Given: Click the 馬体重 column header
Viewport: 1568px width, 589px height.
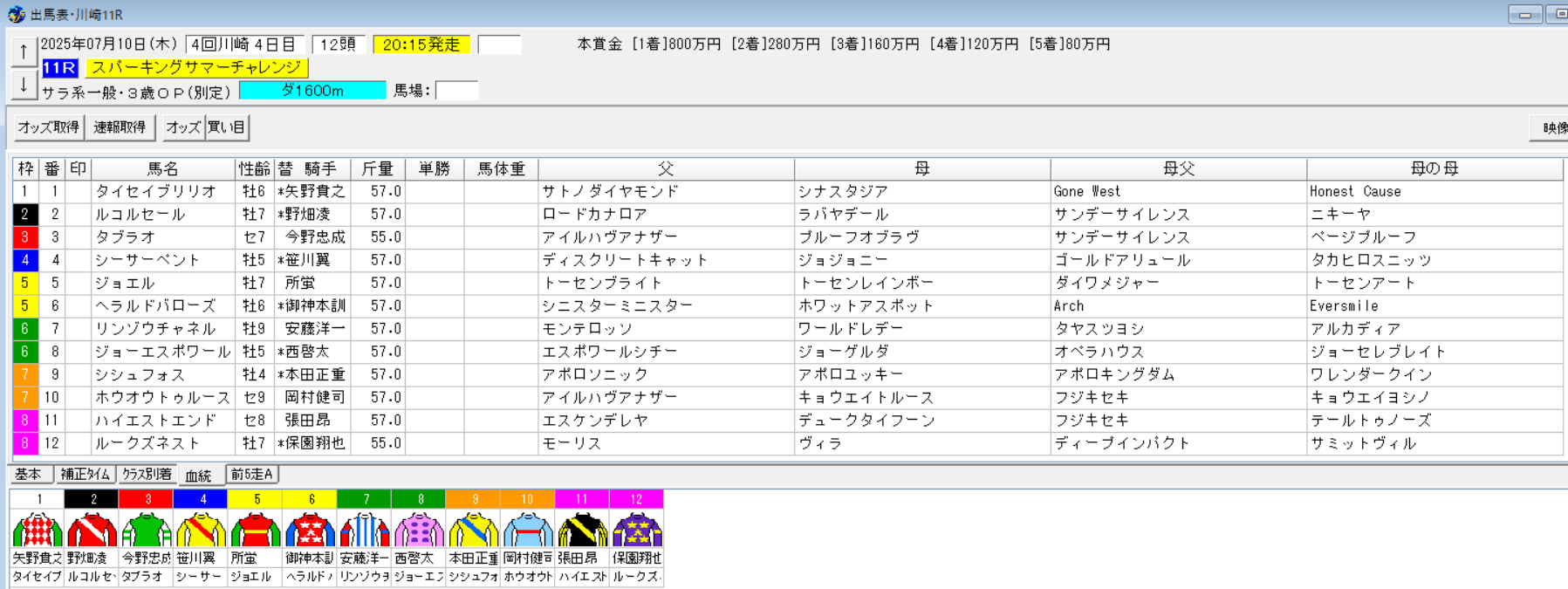Looking at the screenshot, I should click(x=501, y=169).
